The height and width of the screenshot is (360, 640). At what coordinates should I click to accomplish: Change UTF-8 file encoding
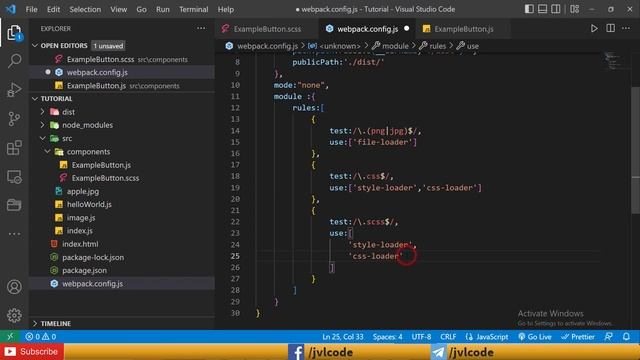coord(421,337)
